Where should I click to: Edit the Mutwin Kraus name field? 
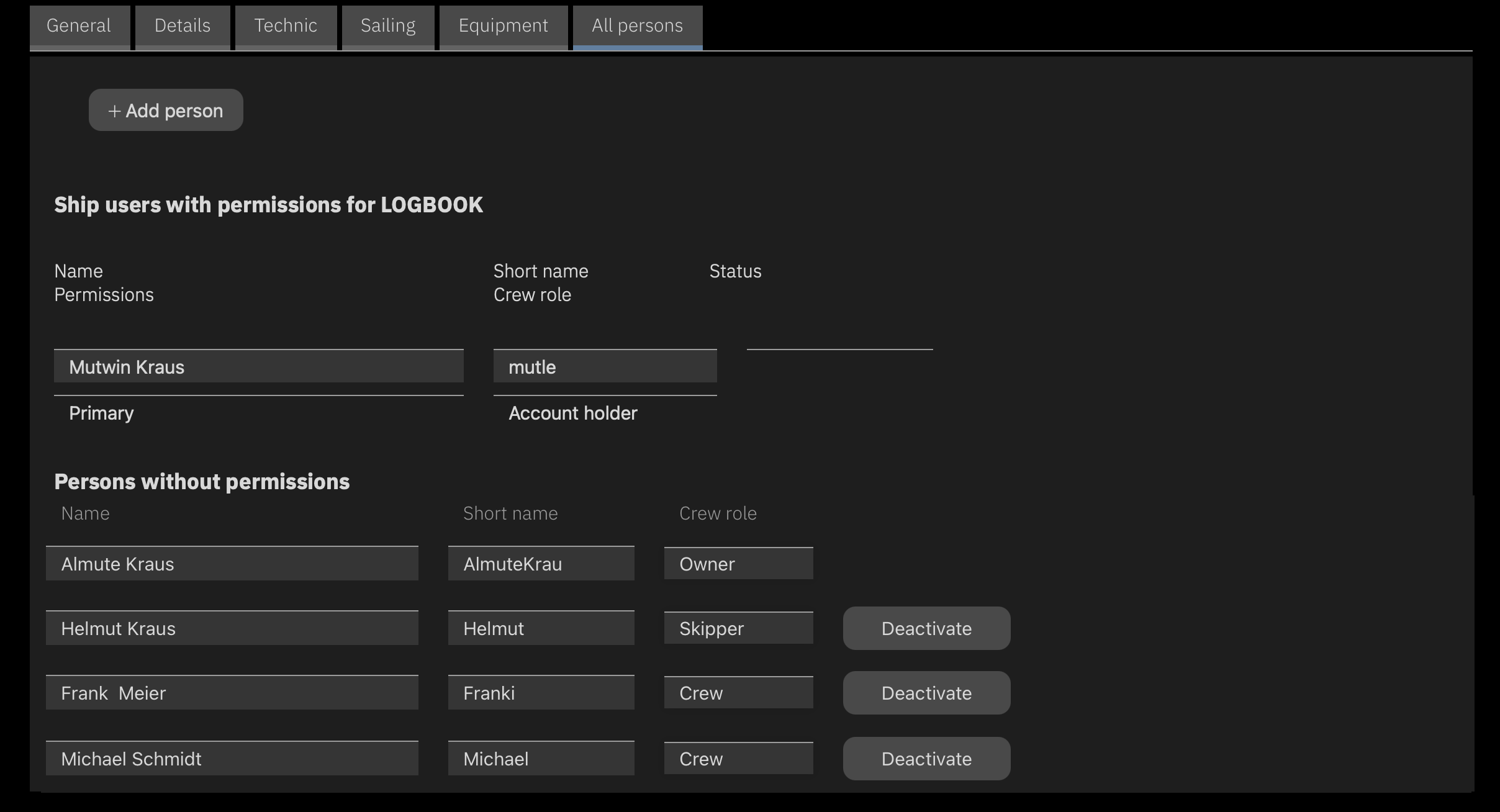259,366
